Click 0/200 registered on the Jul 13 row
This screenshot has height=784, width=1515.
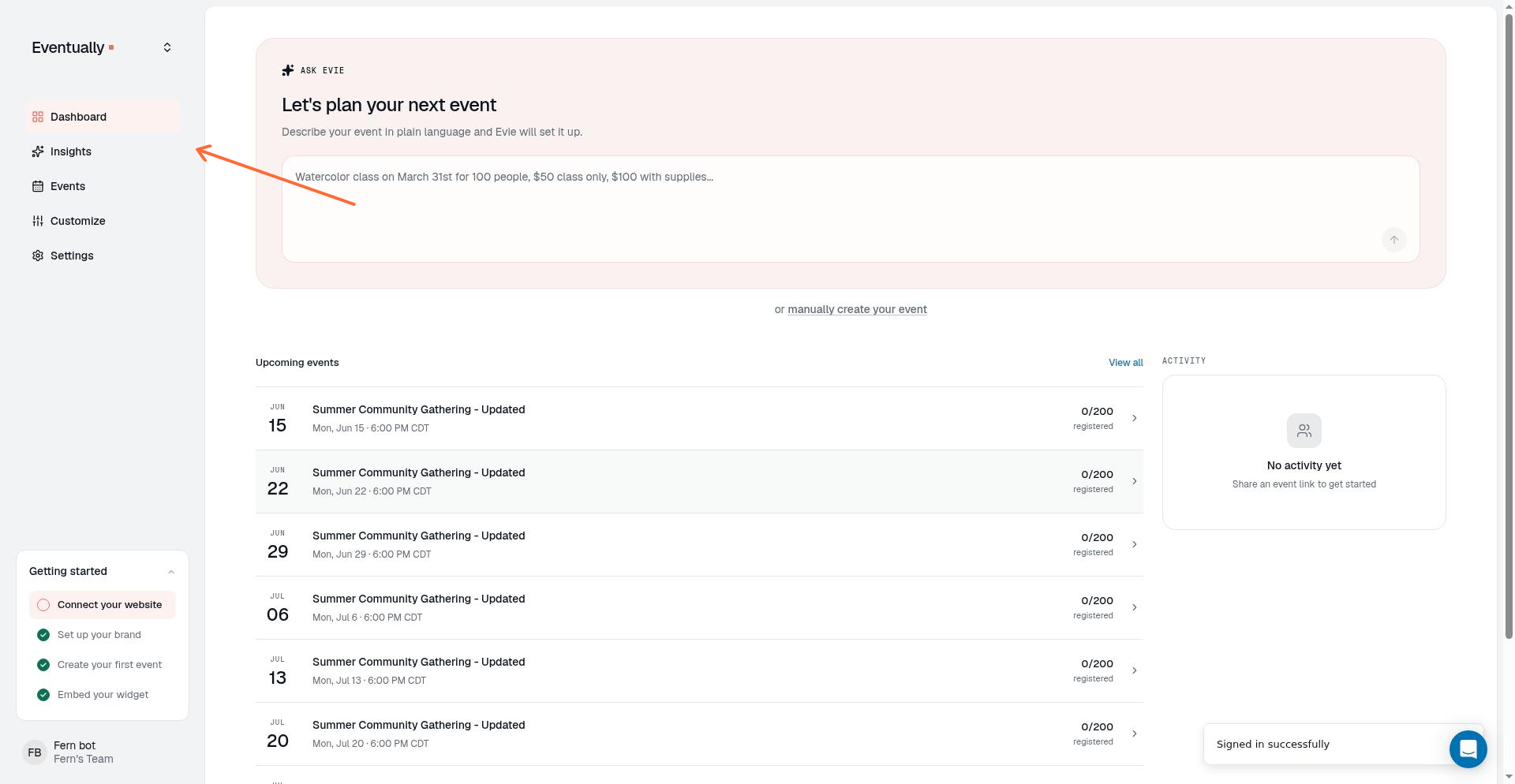click(1094, 670)
